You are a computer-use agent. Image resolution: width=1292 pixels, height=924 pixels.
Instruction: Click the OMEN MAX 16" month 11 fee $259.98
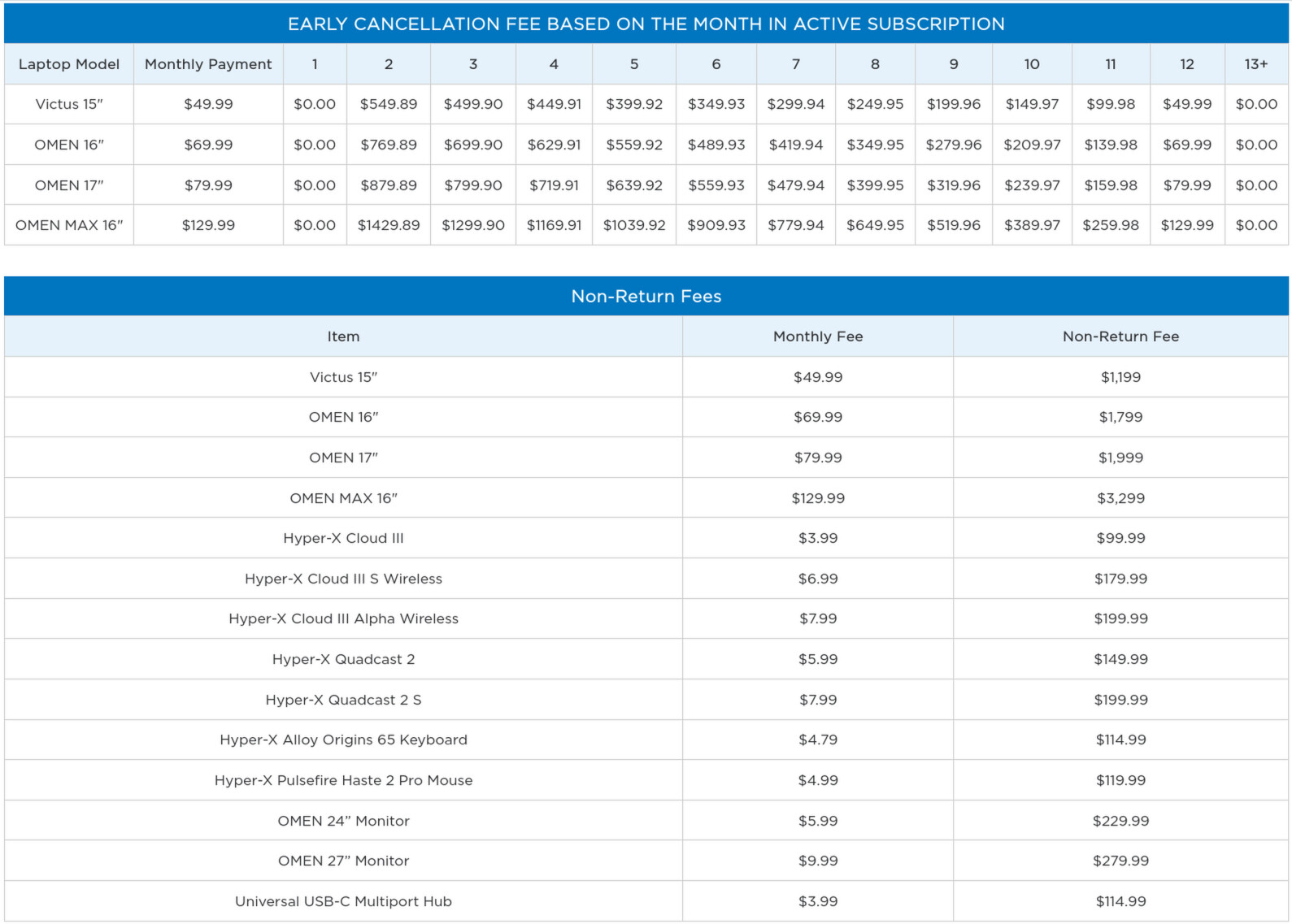pyautogui.click(x=1110, y=225)
